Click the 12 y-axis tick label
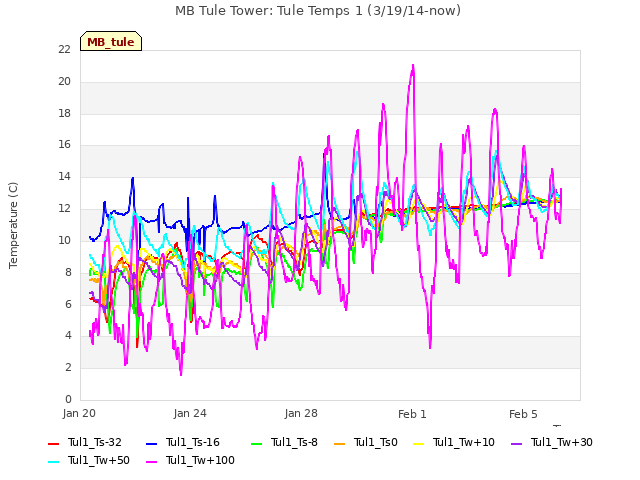 [64, 208]
